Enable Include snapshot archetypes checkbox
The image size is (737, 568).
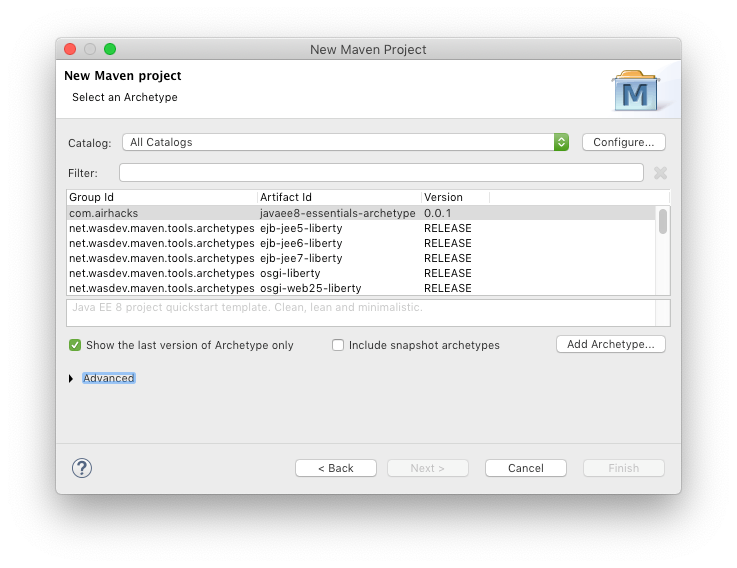[338, 345]
